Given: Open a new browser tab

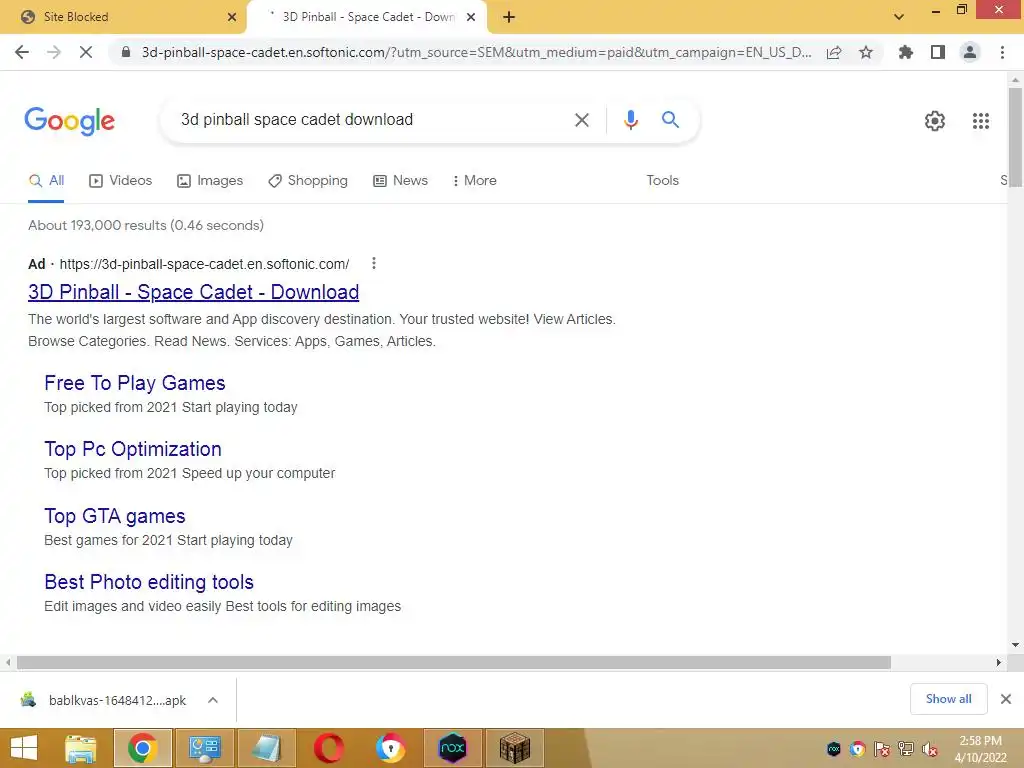Looking at the screenshot, I should (509, 17).
